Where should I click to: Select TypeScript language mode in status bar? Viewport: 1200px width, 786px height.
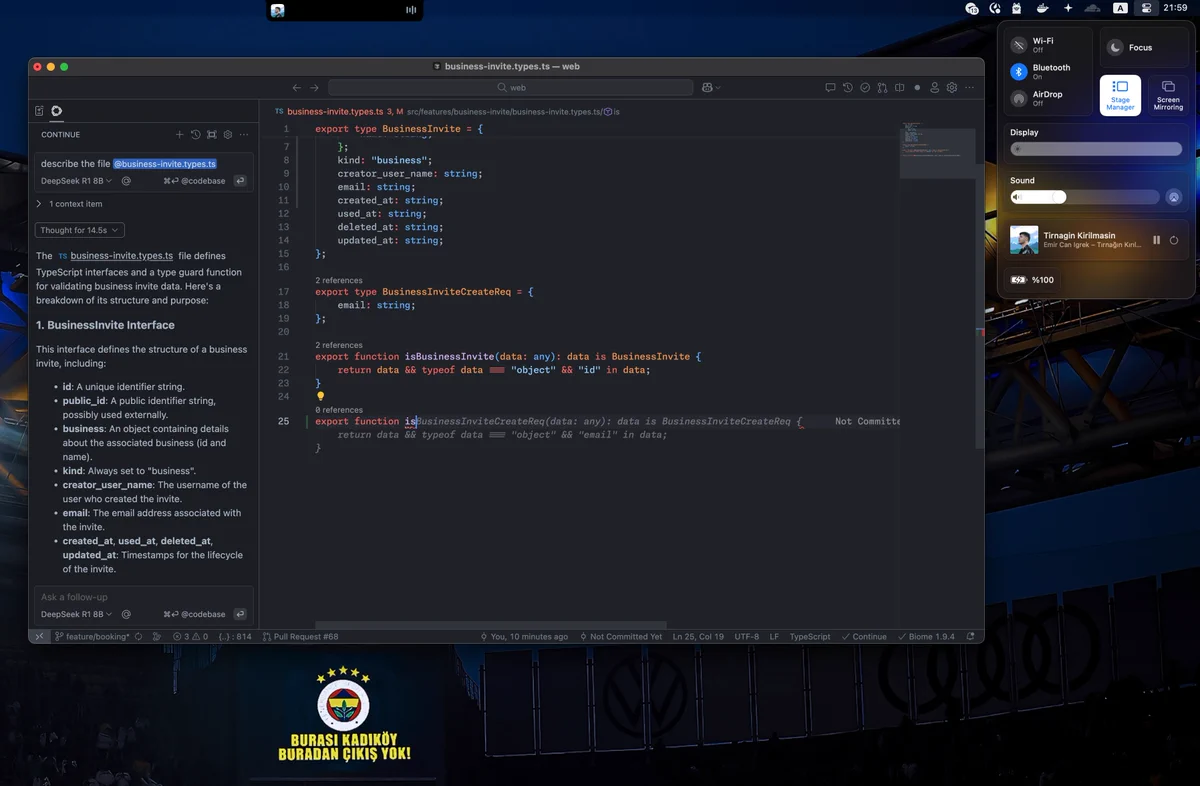(x=810, y=636)
